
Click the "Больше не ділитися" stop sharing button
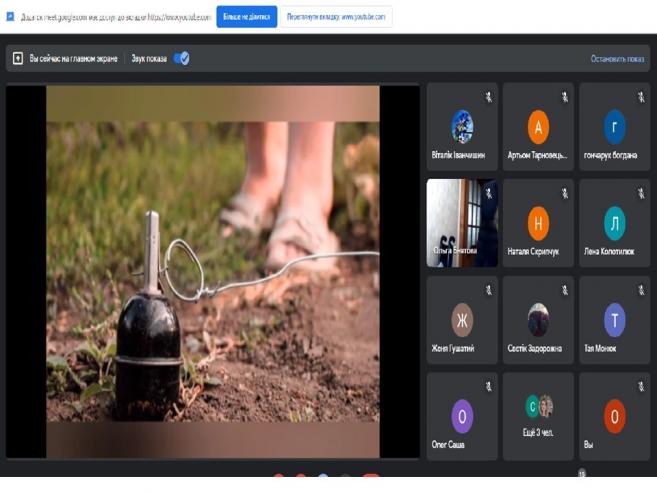coord(246,17)
